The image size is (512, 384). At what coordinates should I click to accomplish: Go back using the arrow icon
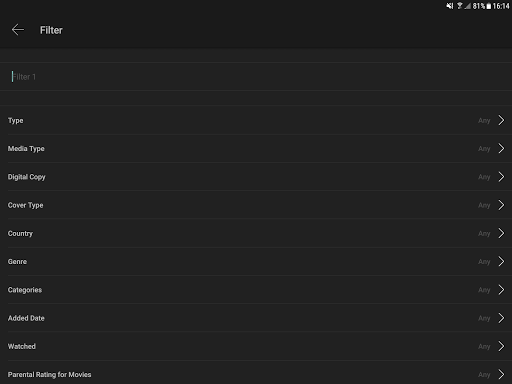18,30
